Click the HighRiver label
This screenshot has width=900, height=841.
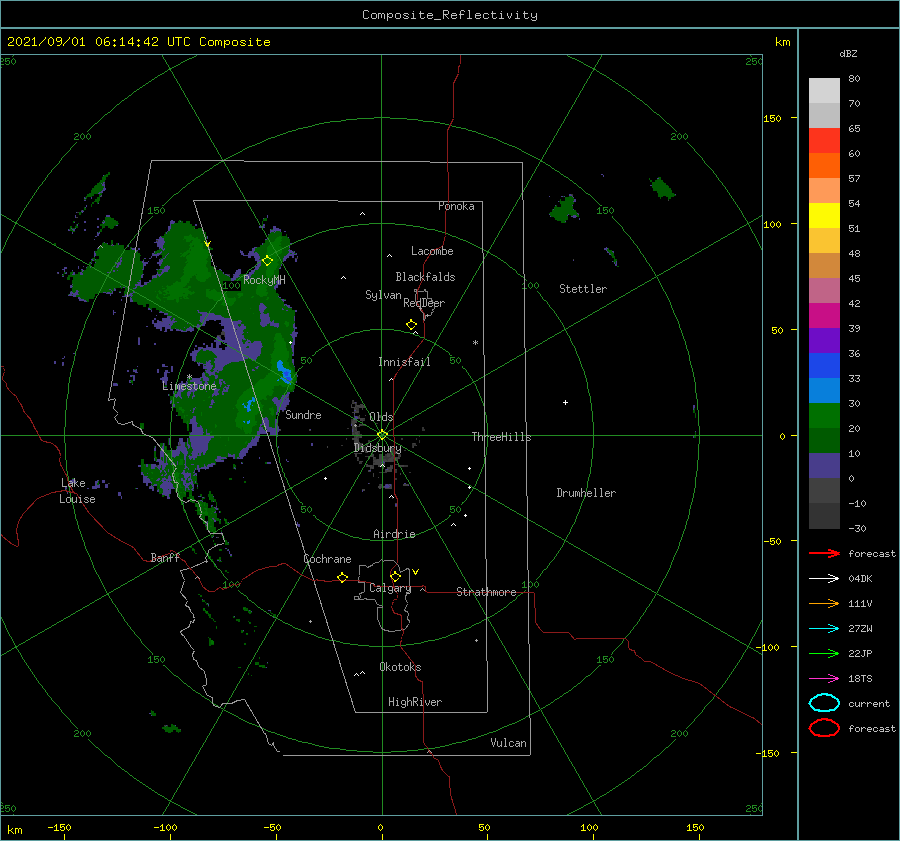pyautogui.click(x=415, y=702)
